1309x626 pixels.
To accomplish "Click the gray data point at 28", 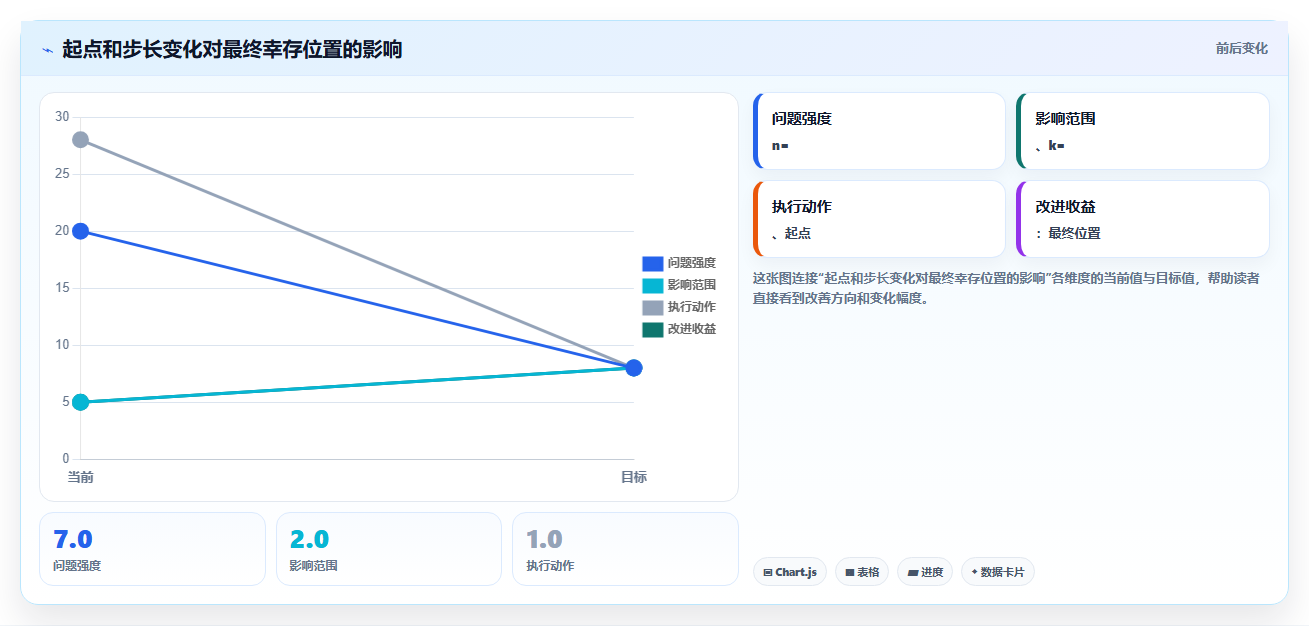I will [81, 140].
